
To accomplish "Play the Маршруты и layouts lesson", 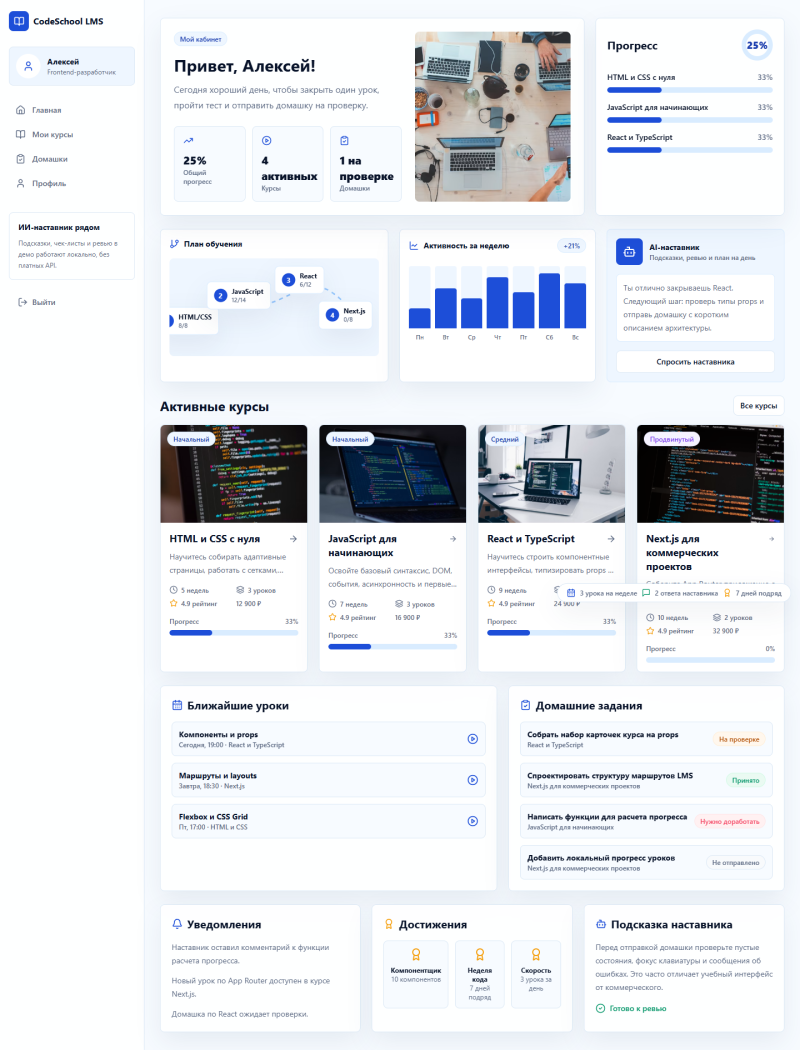I will (x=473, y=779).
